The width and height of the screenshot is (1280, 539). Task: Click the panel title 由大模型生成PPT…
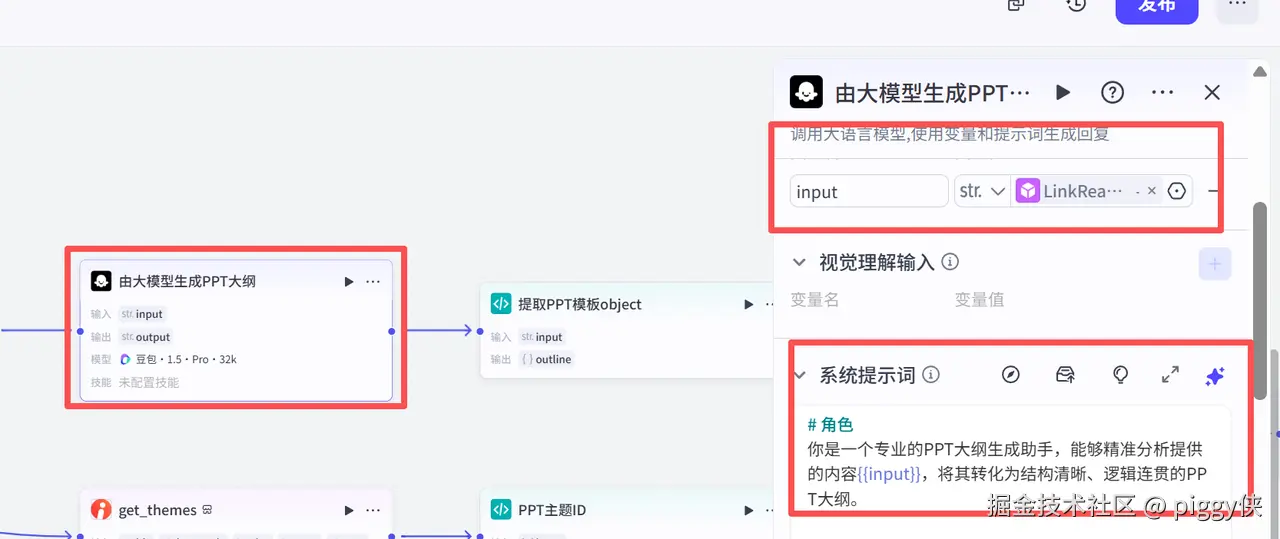[932, 93]
